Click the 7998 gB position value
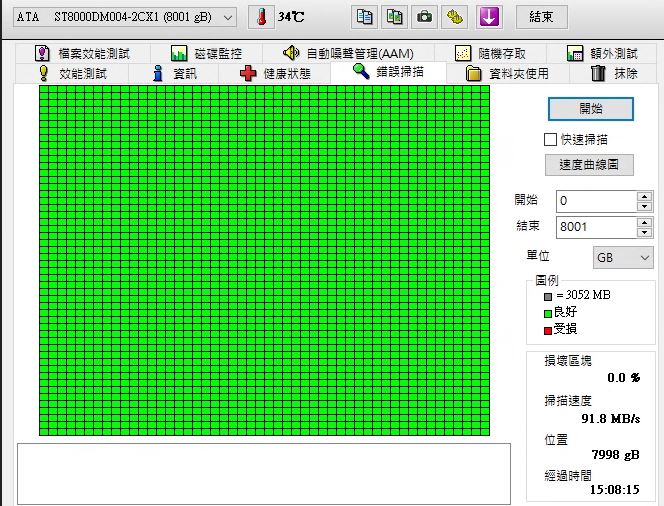This screenshot has height=506, width=664. click(x=615, y=455)
